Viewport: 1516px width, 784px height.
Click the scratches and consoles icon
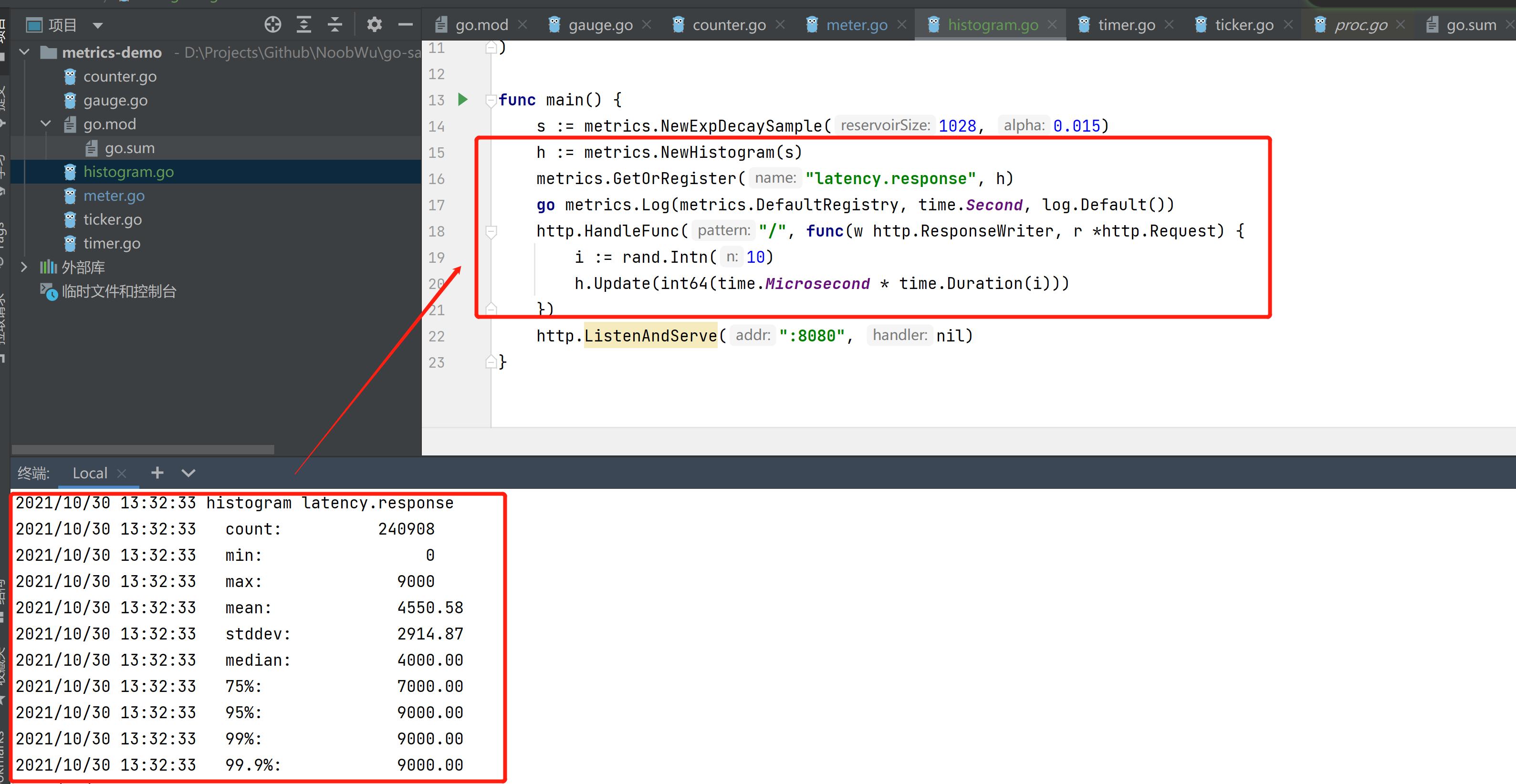(49, 291)
